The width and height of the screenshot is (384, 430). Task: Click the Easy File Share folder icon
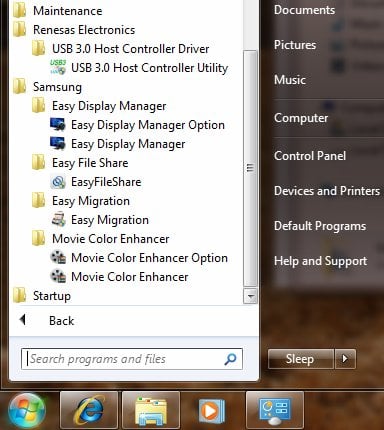pyautogui.click(x=38, y=163)
